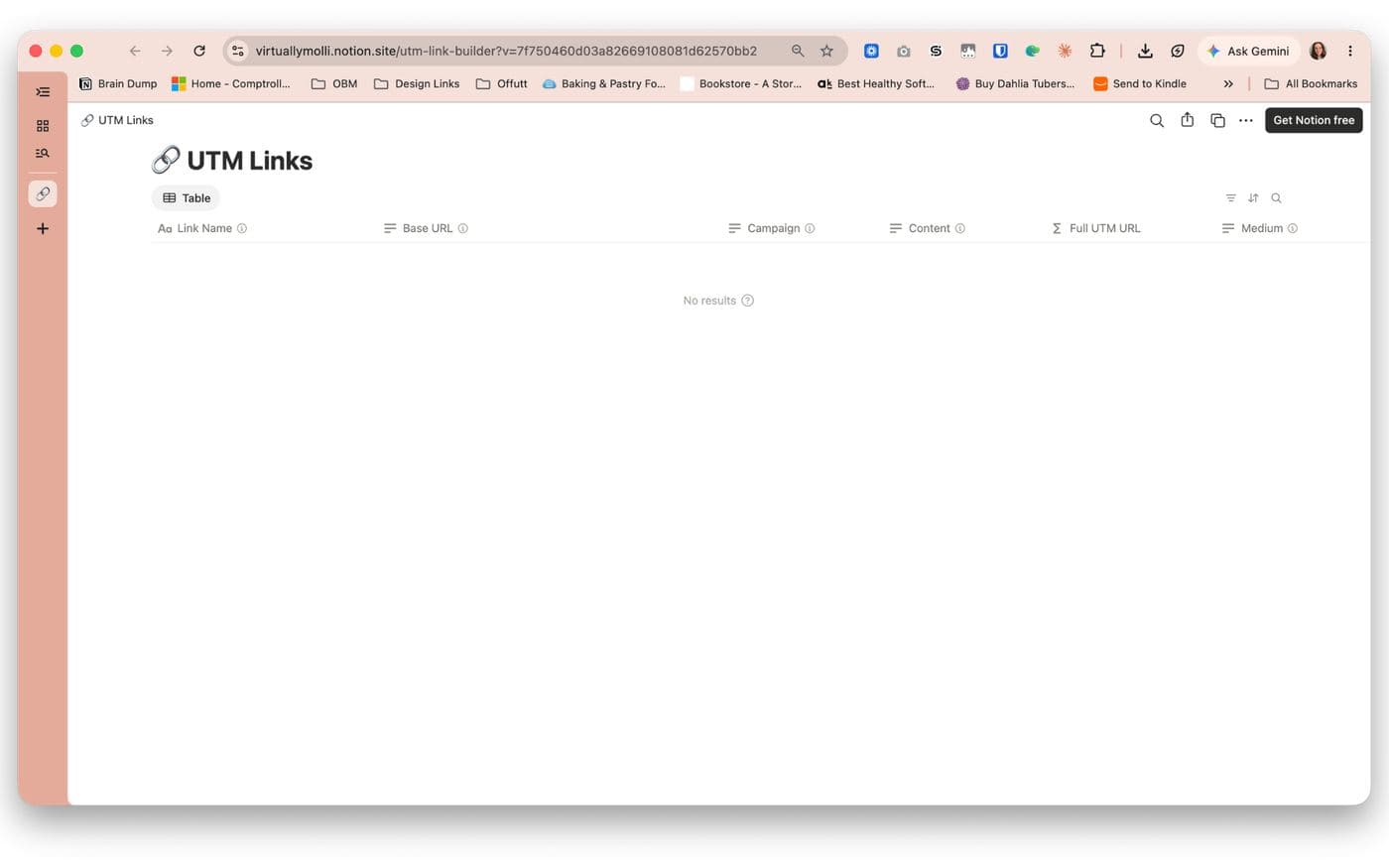The image size is (1389, 868).
Task: Open the Chrome profile avatar
Action: (1319, 52)
